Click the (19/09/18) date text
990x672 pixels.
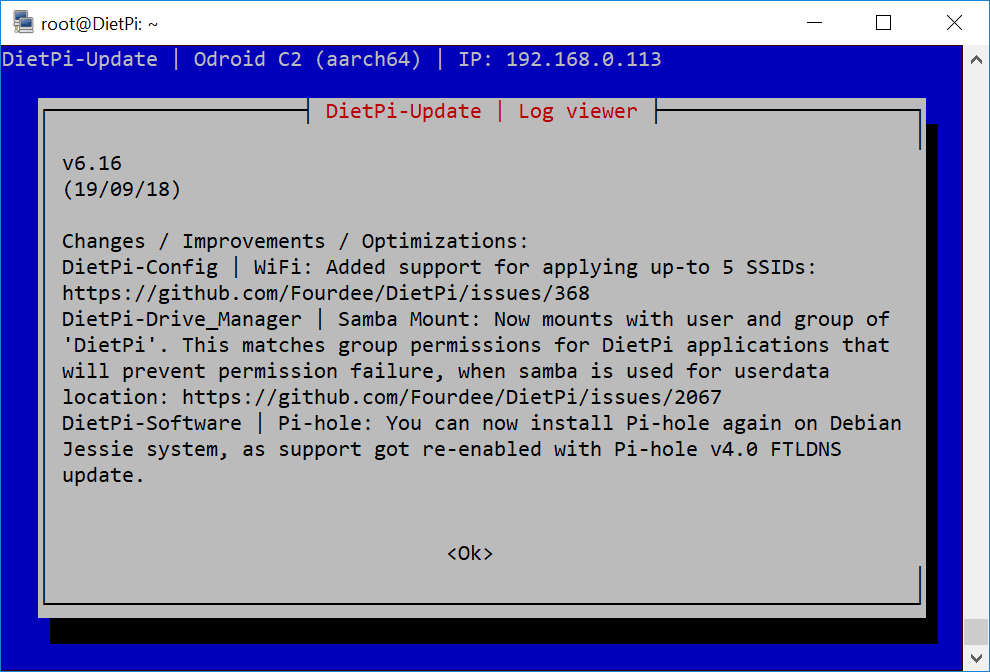tap(121, 189)
